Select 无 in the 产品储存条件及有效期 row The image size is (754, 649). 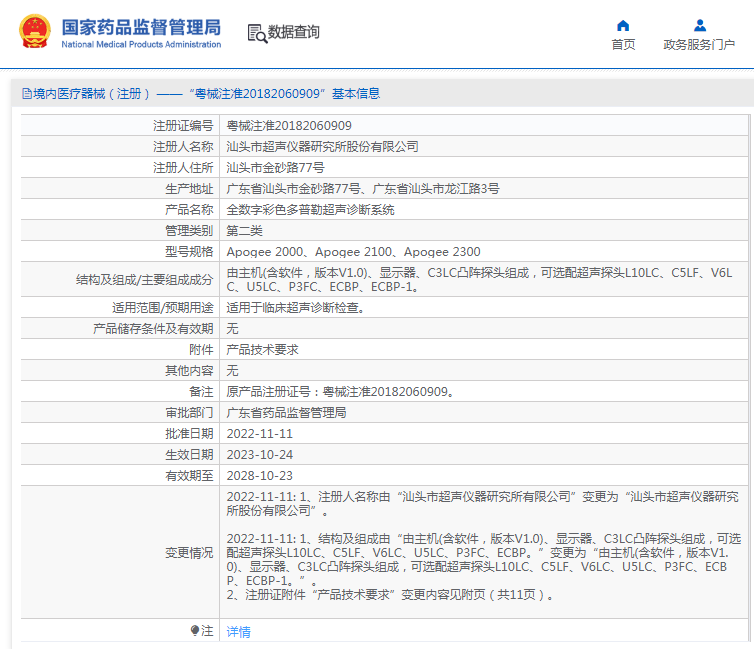(x=232, y=329)
